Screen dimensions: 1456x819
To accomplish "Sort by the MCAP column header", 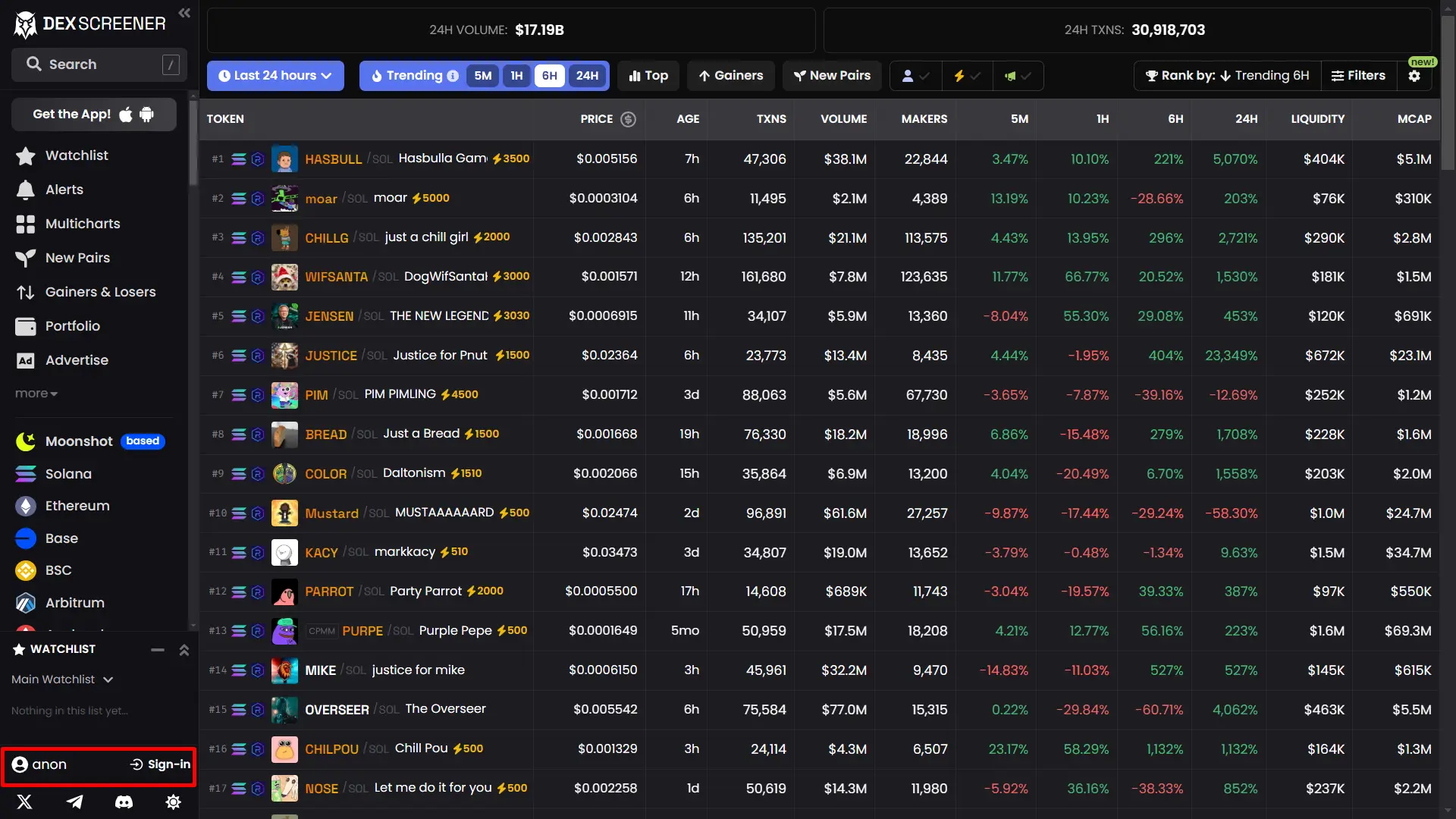I will click(1414, 119).
